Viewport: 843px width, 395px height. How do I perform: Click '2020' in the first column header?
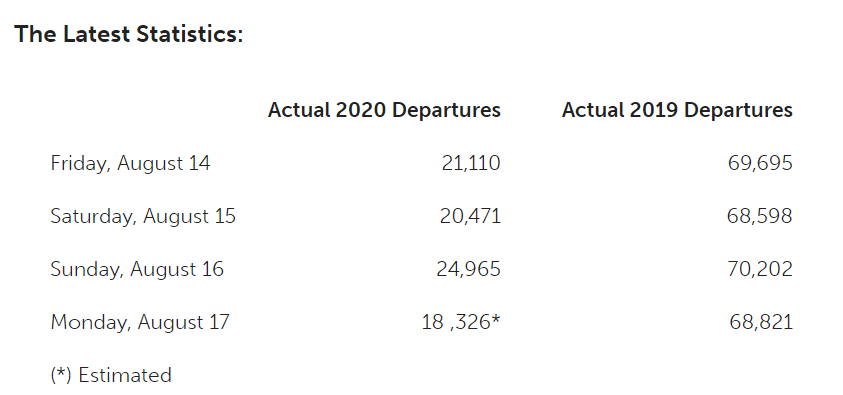click(x=360, y=110)
